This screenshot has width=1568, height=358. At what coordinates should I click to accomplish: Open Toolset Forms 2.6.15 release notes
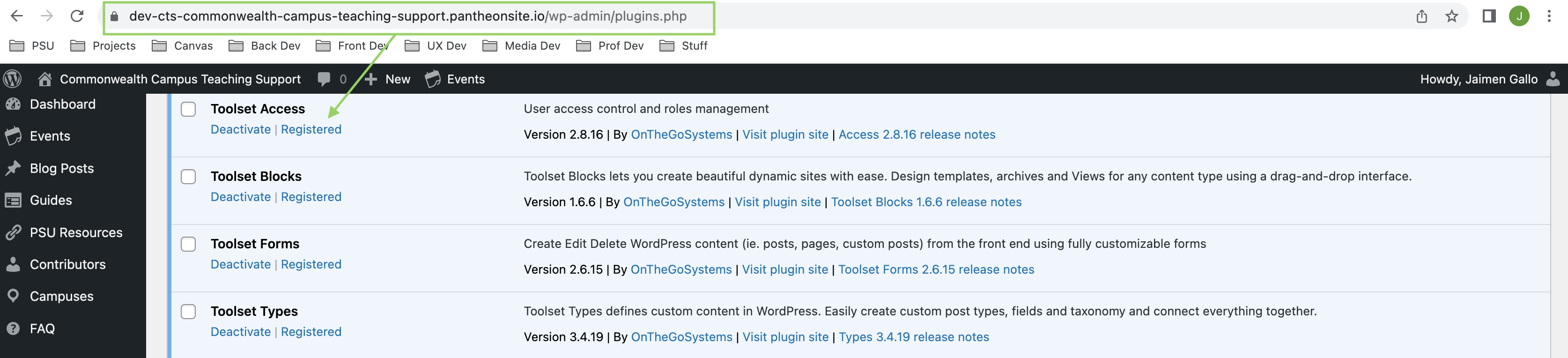(x=936, y=270)
